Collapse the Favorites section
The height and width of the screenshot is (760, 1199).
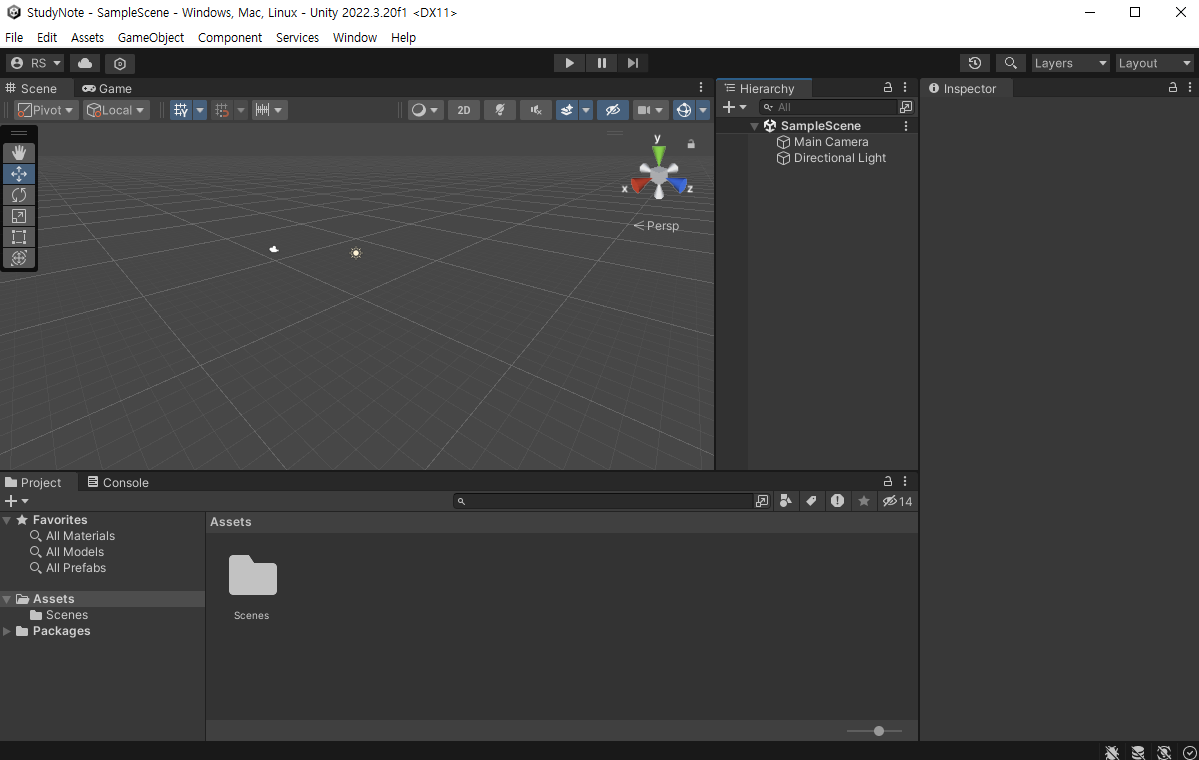[x=7, y=520]
